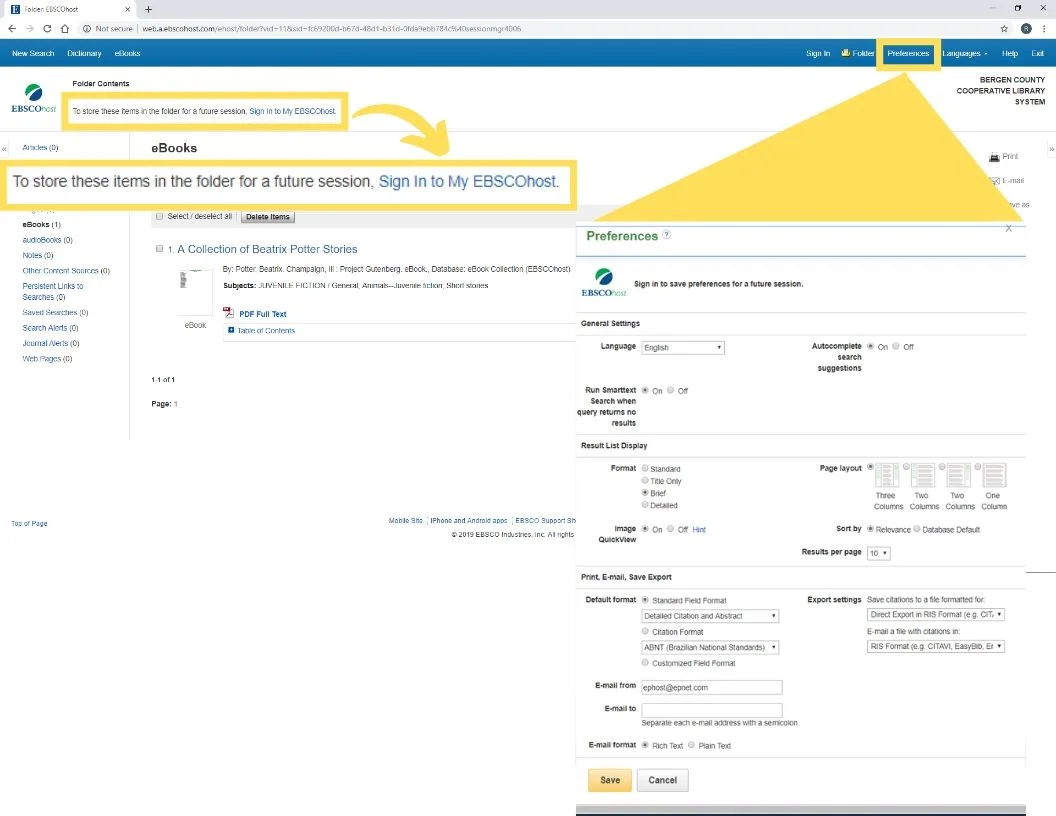
Task: Select the Three Columns page layout icon
Action: pos(886,475)
